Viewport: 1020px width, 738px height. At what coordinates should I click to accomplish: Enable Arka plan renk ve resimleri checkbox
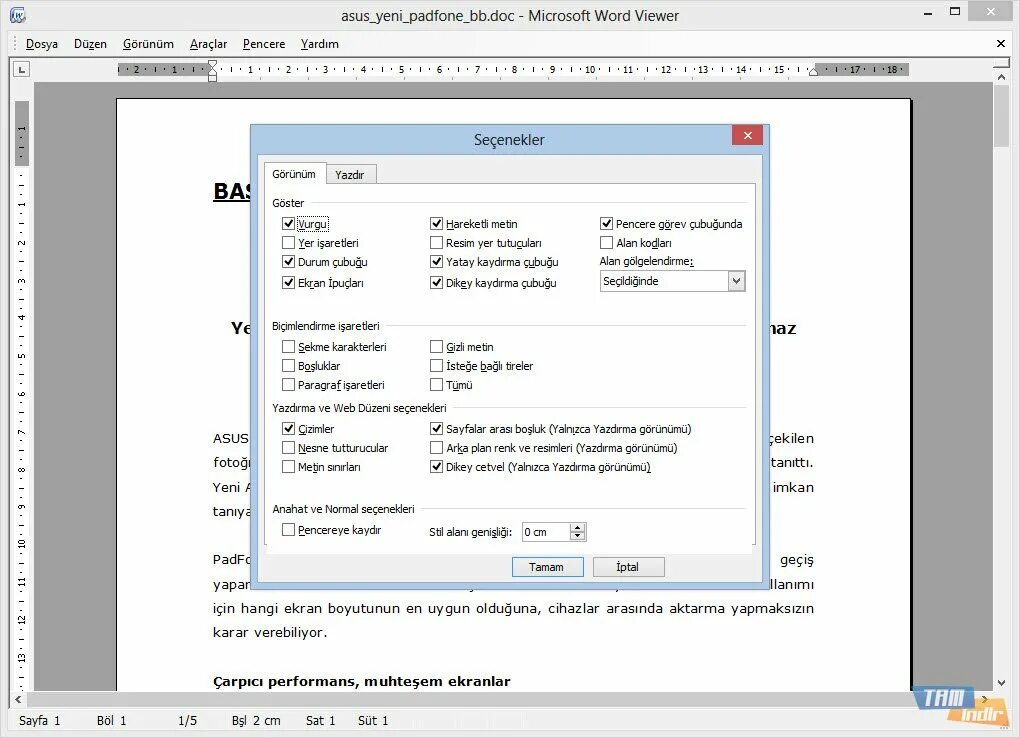(x=436, y=448)
